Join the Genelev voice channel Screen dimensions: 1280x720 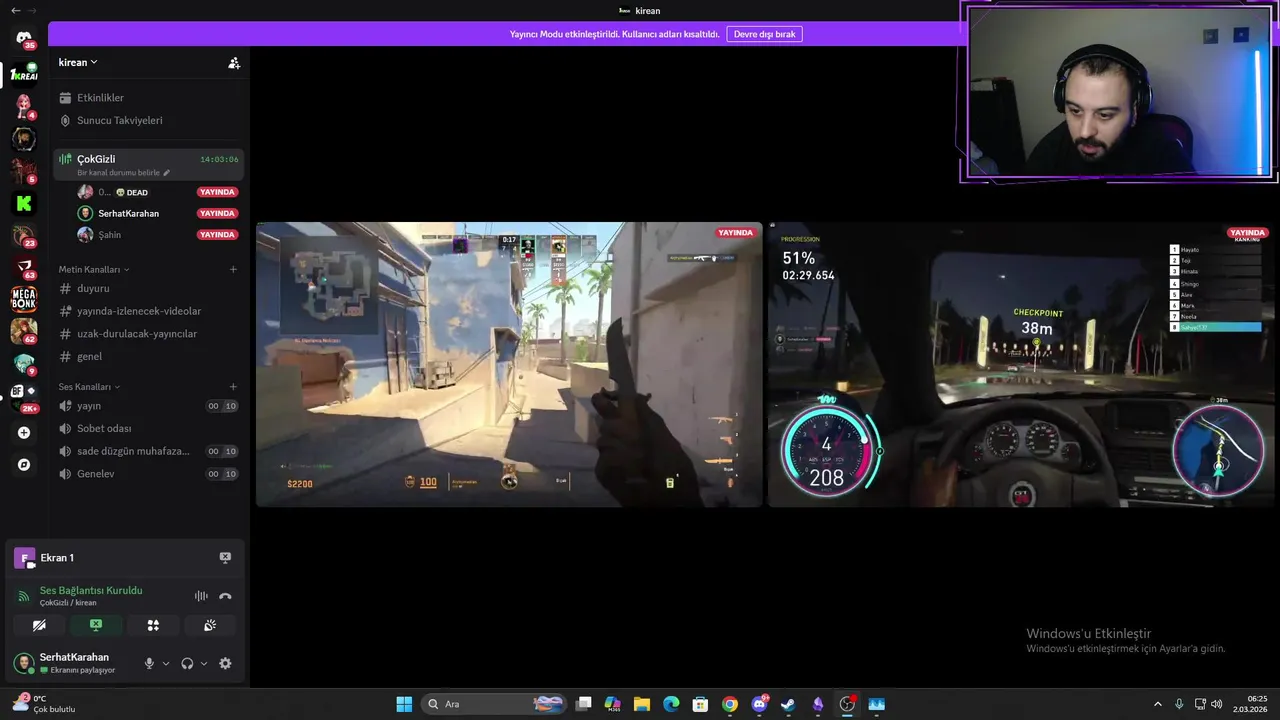[x=148, y=474]
